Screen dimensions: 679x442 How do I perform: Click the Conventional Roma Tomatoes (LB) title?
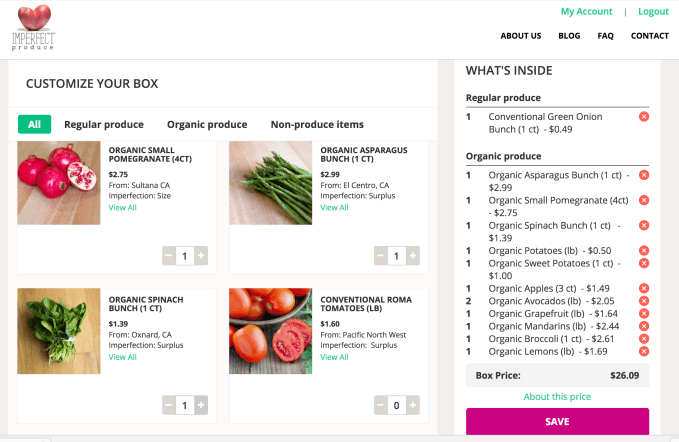pyautogui.click(x=366, y=304)
